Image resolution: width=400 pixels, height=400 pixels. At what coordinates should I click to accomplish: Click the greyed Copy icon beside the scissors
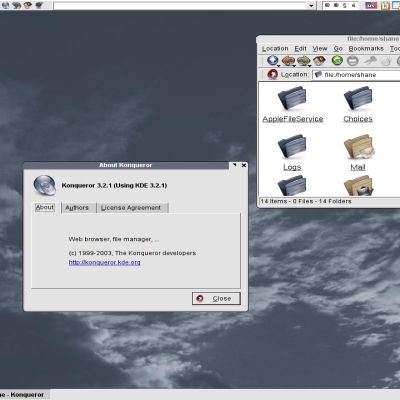pyautogui.click(x=386, y=61)
